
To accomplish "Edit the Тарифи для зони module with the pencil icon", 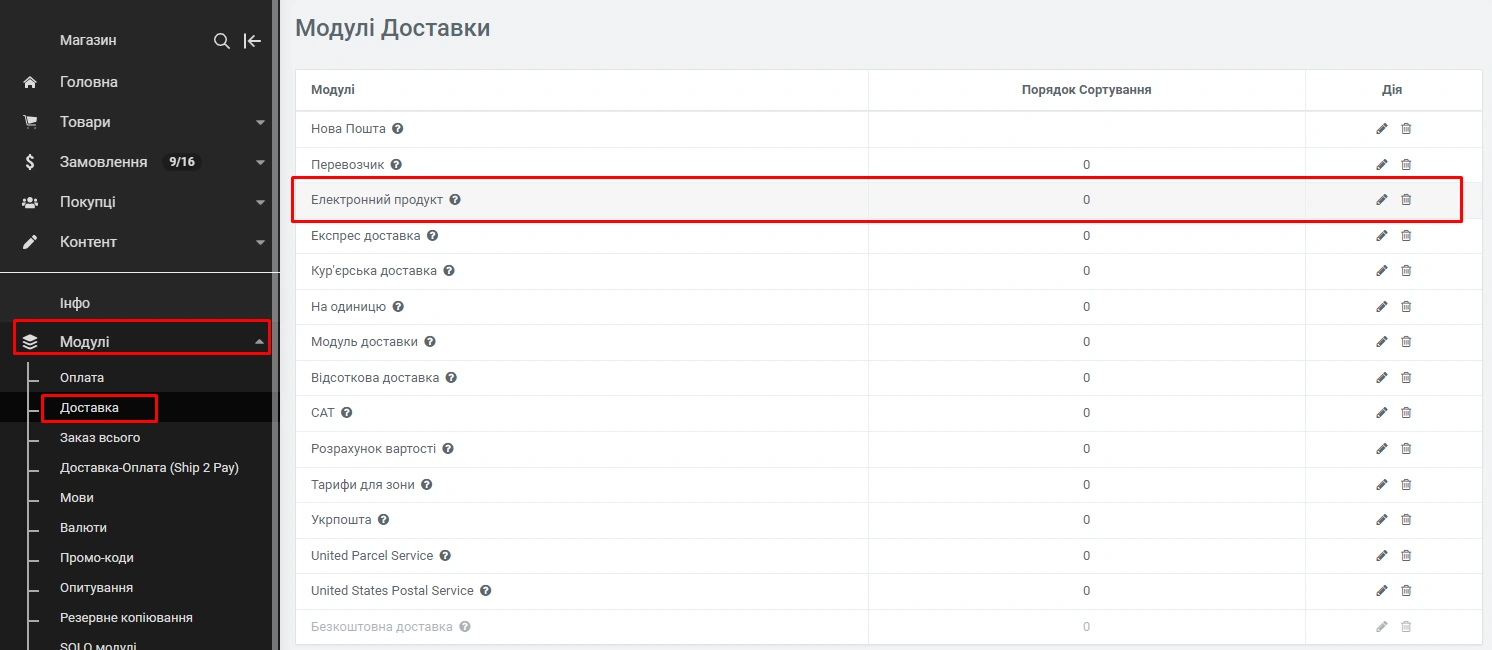I will click(x=1382, y=485).
